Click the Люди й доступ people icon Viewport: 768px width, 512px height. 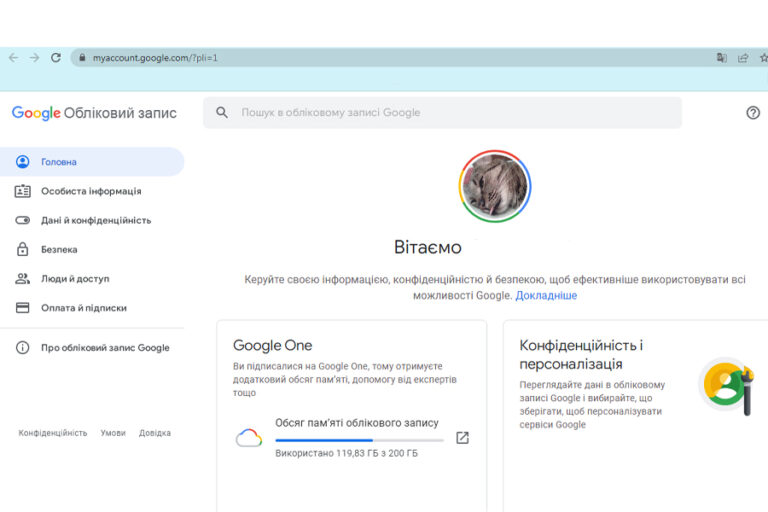click(23, 279)
